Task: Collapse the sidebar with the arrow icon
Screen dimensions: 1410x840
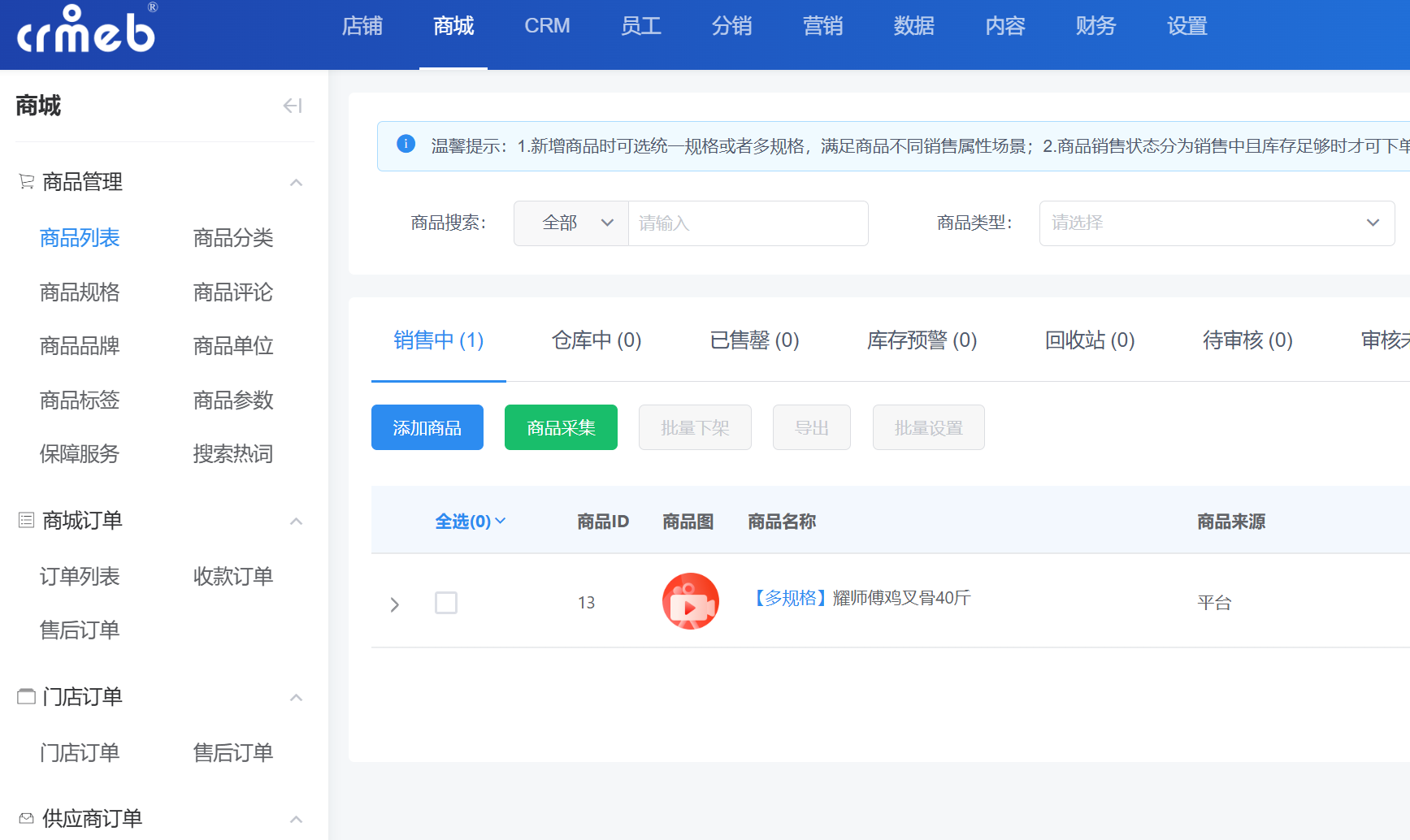Action: pos(293,106)
